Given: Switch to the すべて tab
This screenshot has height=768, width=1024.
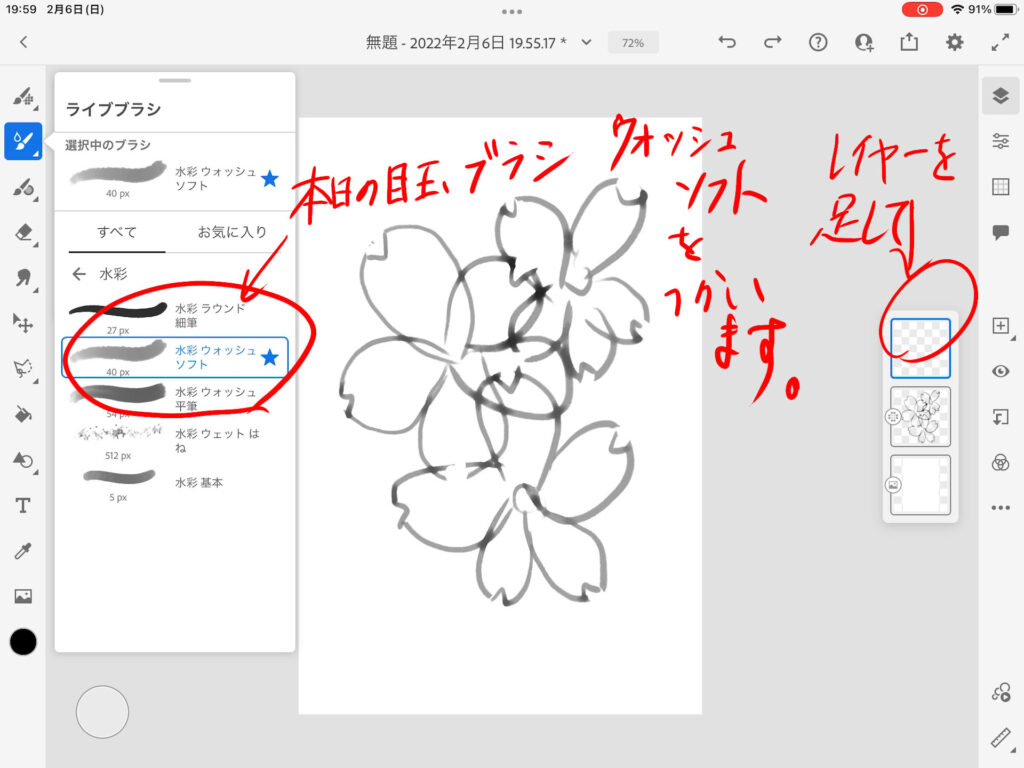Looking at the screenshot, I should [x=117, y=232].
